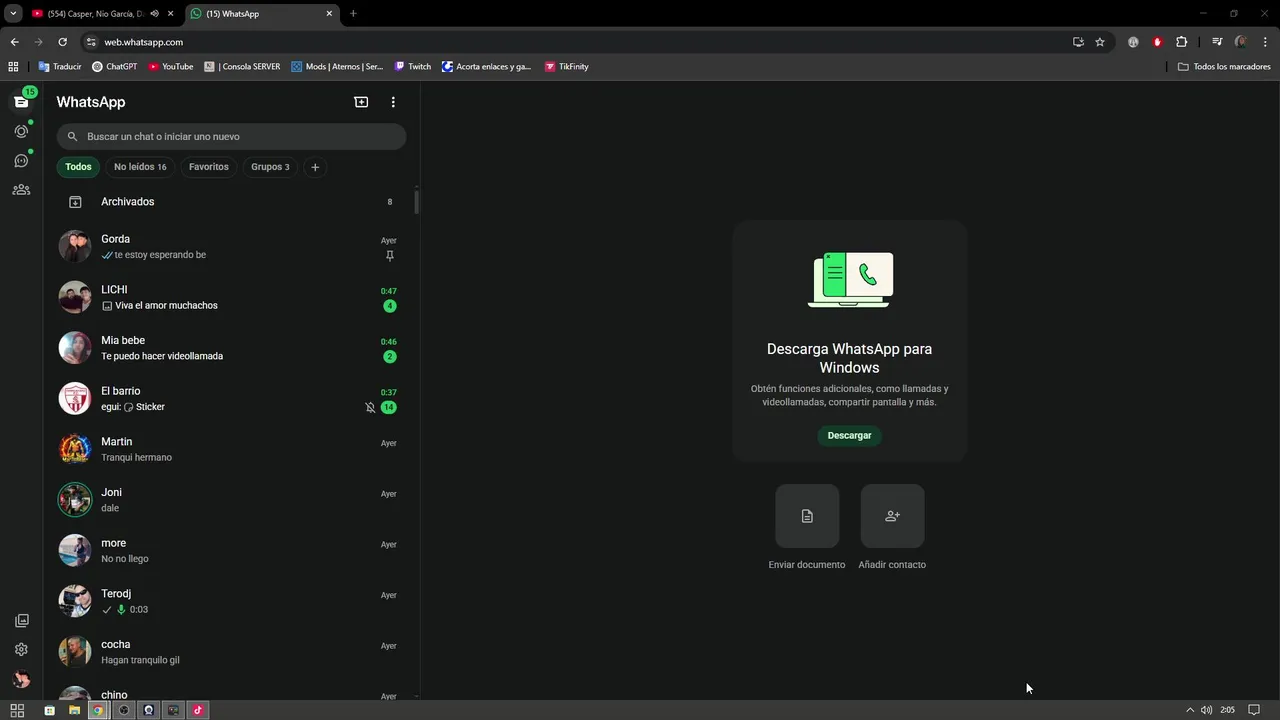Show hidden tray icons chevron
Image resolution: width=1280 pixels, height=720 pixels.
(1190, 710)
